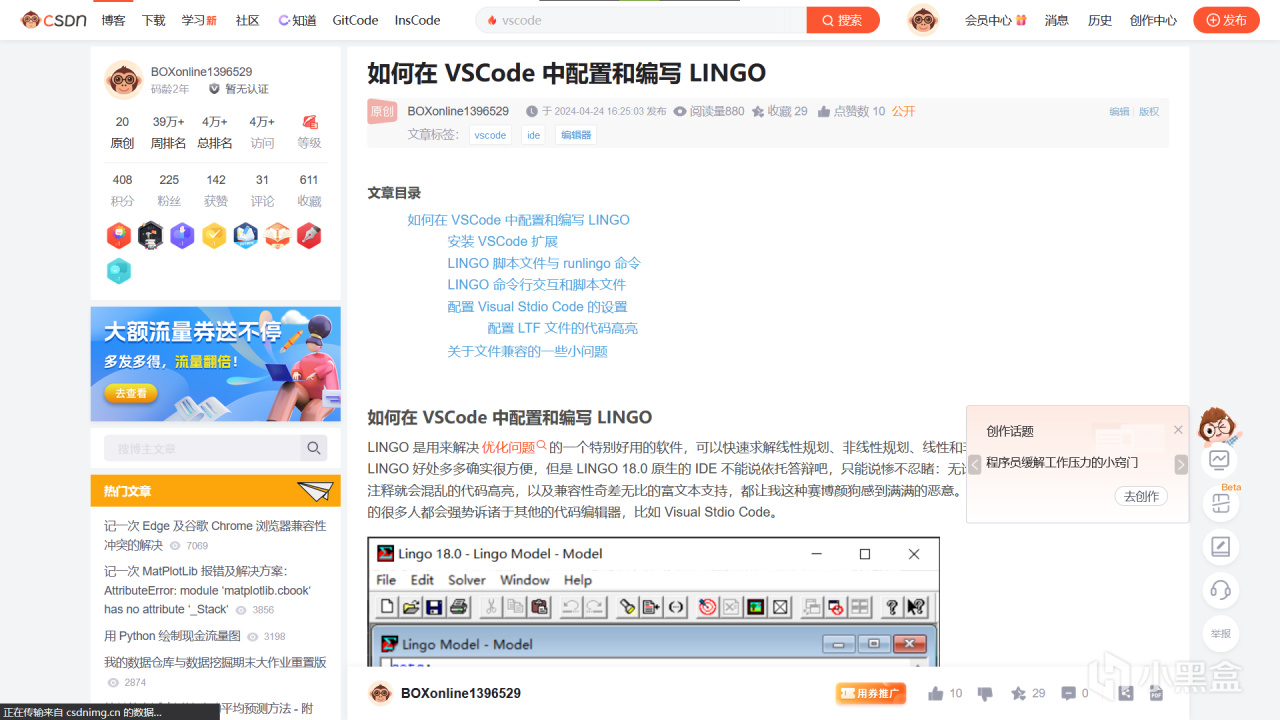Click the 暂无认证 shield icon

[x=214, y=89]
